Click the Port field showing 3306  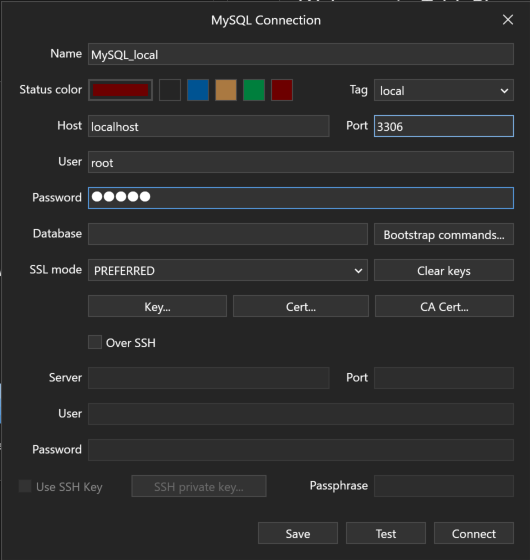click(444, 126)
